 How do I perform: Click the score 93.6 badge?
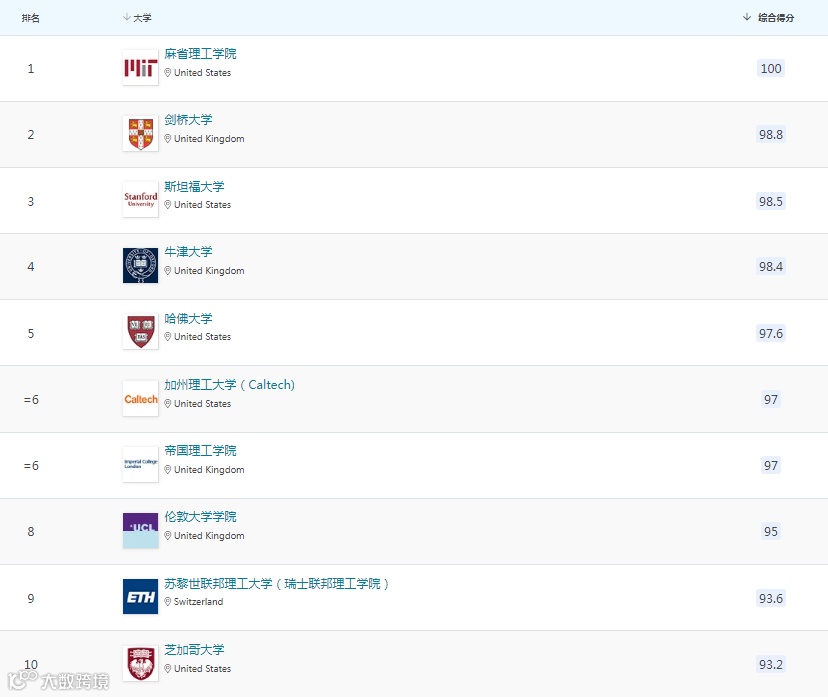[x=770, y=599]
